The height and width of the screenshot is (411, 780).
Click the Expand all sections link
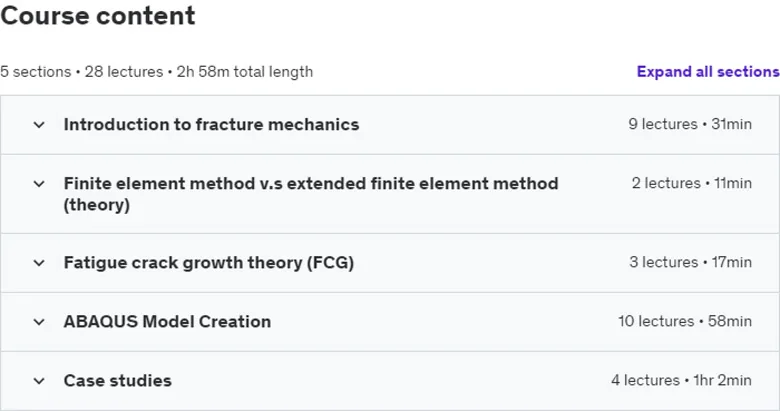708,72
